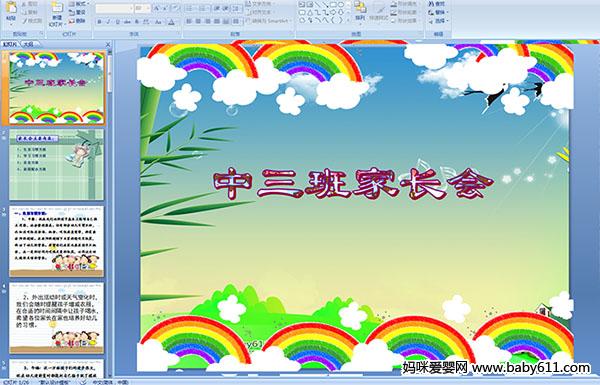Click the Shape Fill button
The width and height of the screenshot is (600, 385).
pyautogui.click(x=406, y=4)
